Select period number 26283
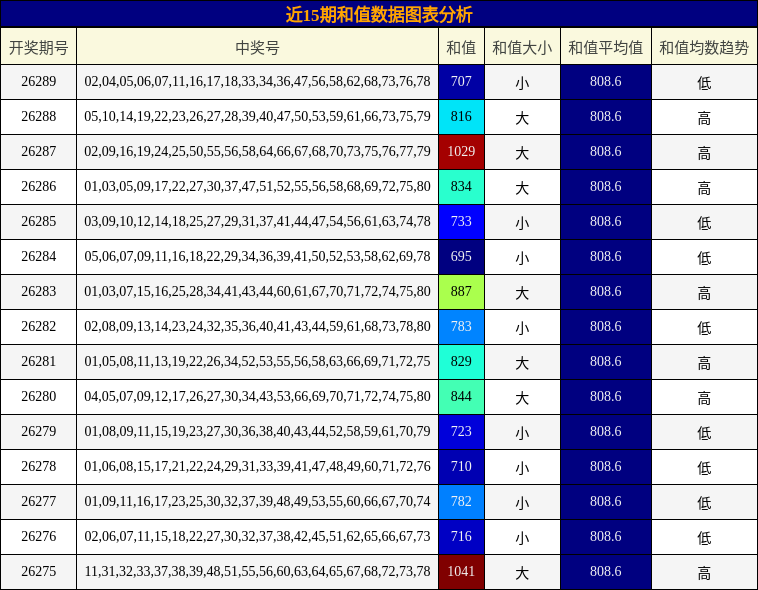This screenshot has height=590, width=758. (x=39, y=292)
